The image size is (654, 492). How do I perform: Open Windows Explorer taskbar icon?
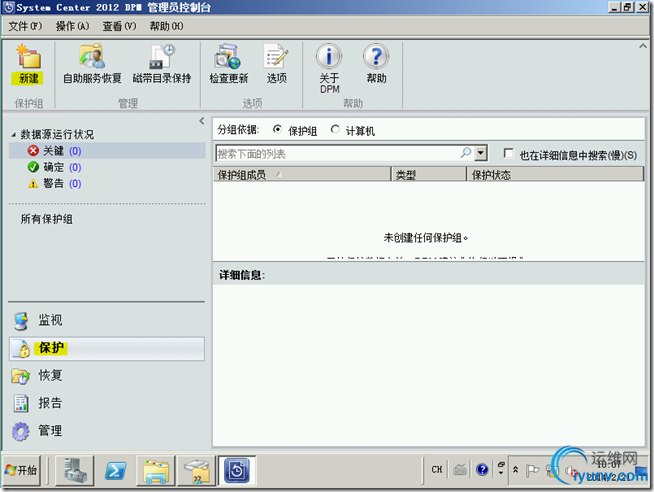(x=156, y=470)
